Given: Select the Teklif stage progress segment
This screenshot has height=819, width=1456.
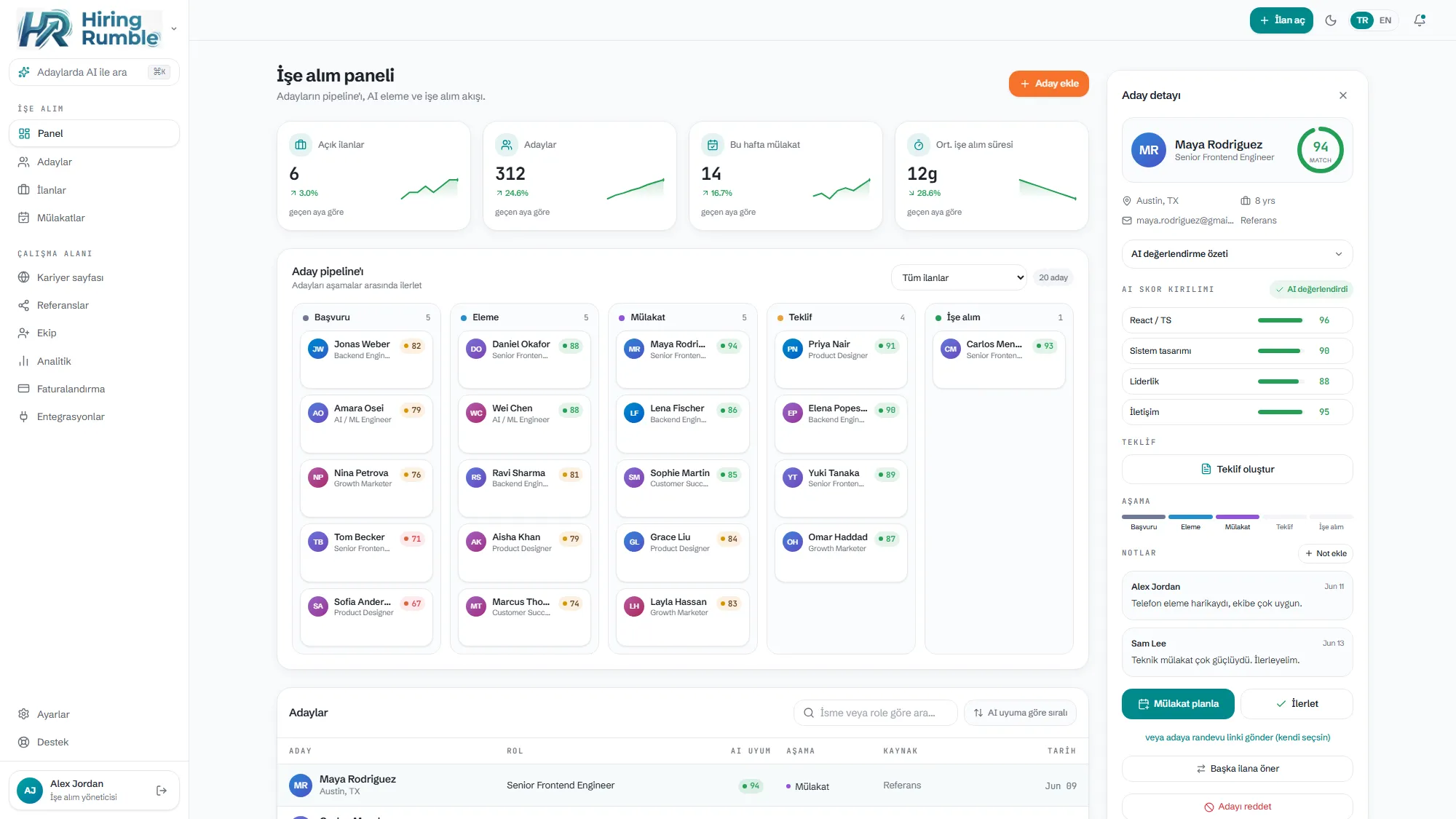Looking at the screenshot, I should (x=1284, y=517).
